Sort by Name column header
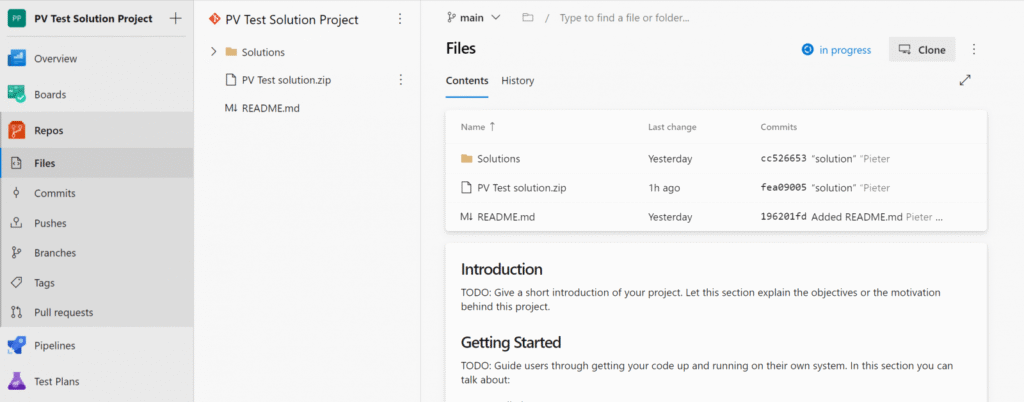 478,127
